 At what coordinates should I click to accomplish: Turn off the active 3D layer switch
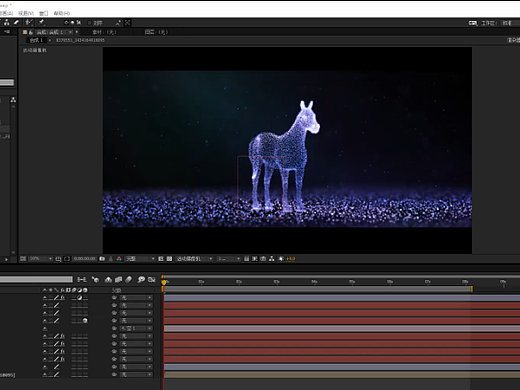click(x=85, y=321)
